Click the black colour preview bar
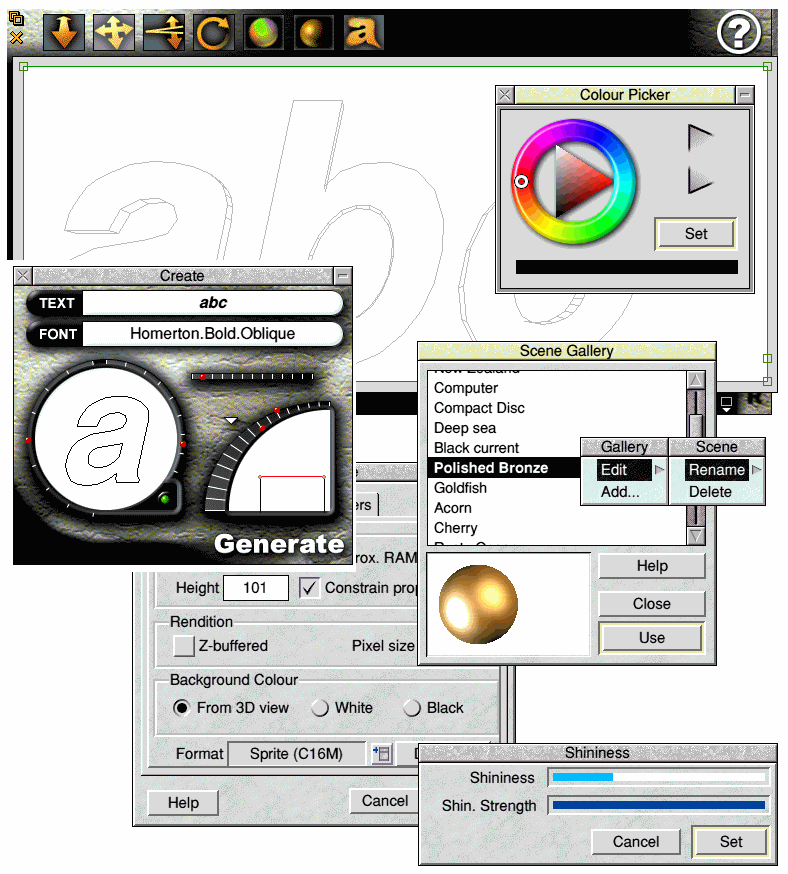This screenshot has height=874, width=788. click(626, 267)
